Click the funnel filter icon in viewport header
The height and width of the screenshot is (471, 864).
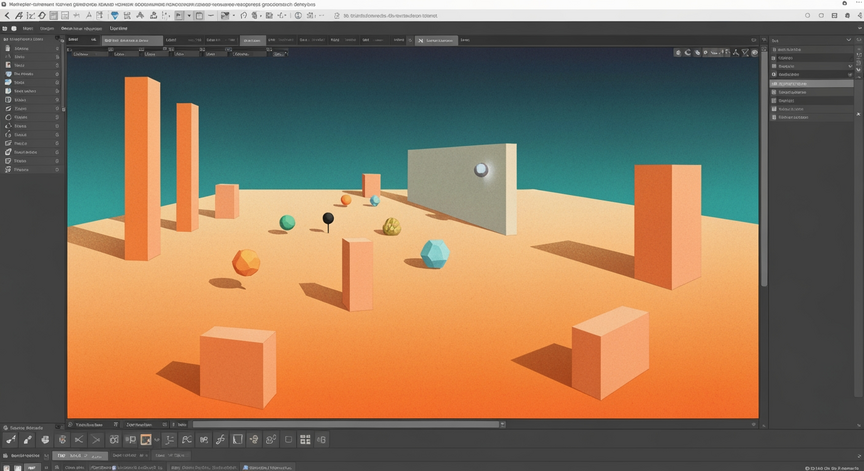[x=746, y=52]
